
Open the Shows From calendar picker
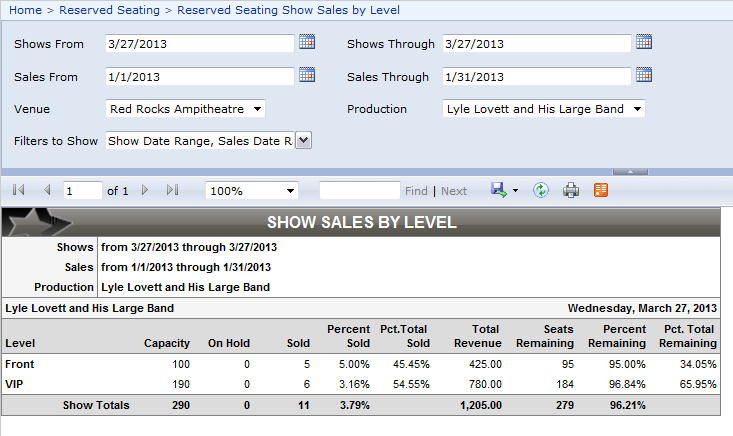307,42
